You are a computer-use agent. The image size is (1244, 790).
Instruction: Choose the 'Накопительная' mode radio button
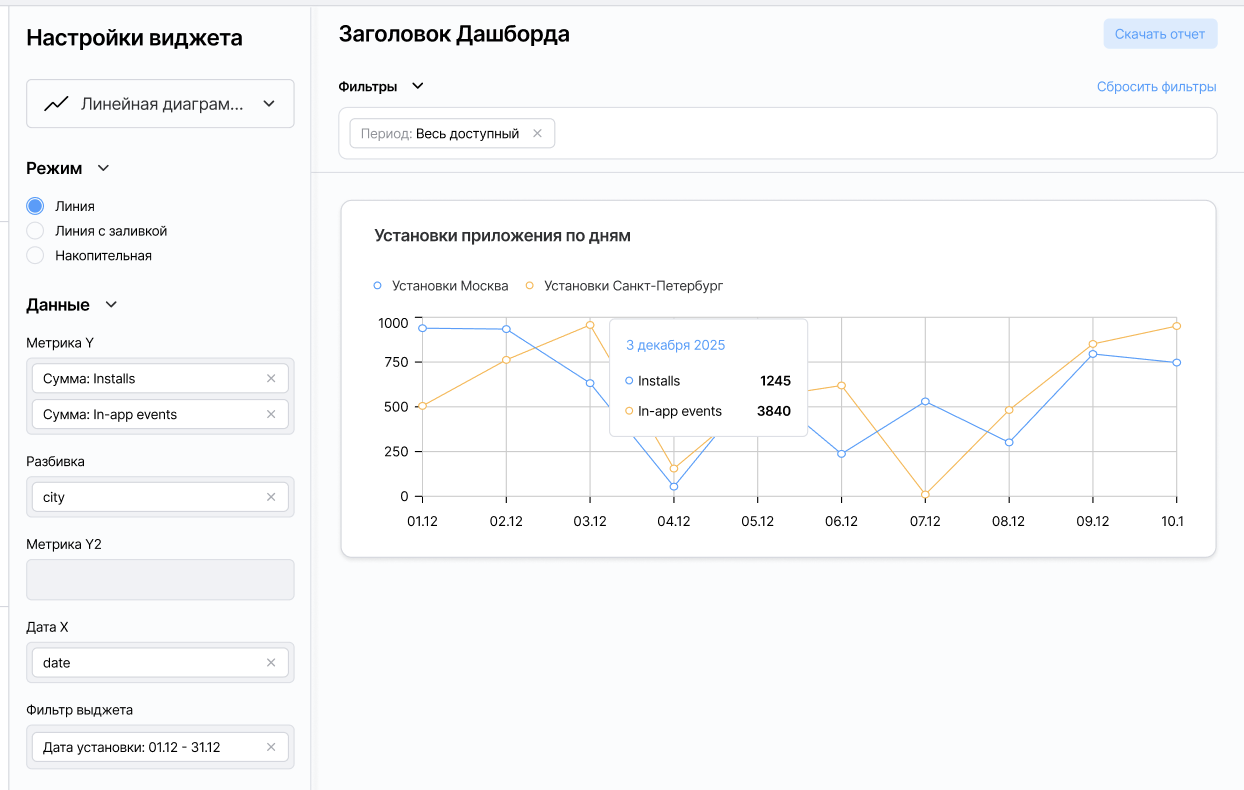click(x=35, y=256)
